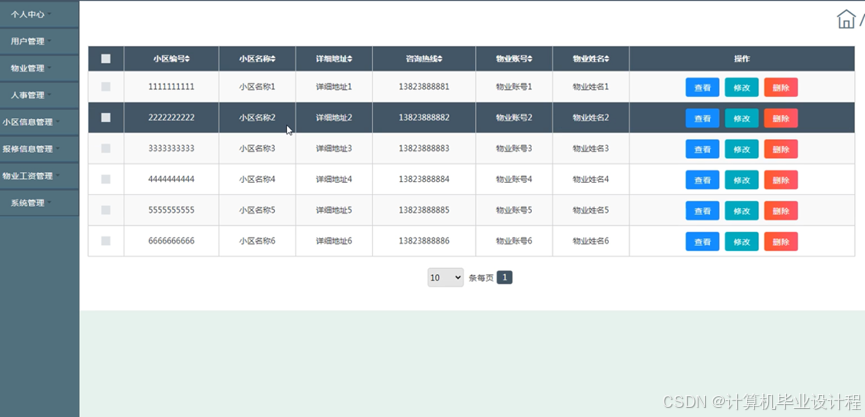Sort by 小区名称 column header
Viewport: 865px width, 417px height.
tap(257, 58)
